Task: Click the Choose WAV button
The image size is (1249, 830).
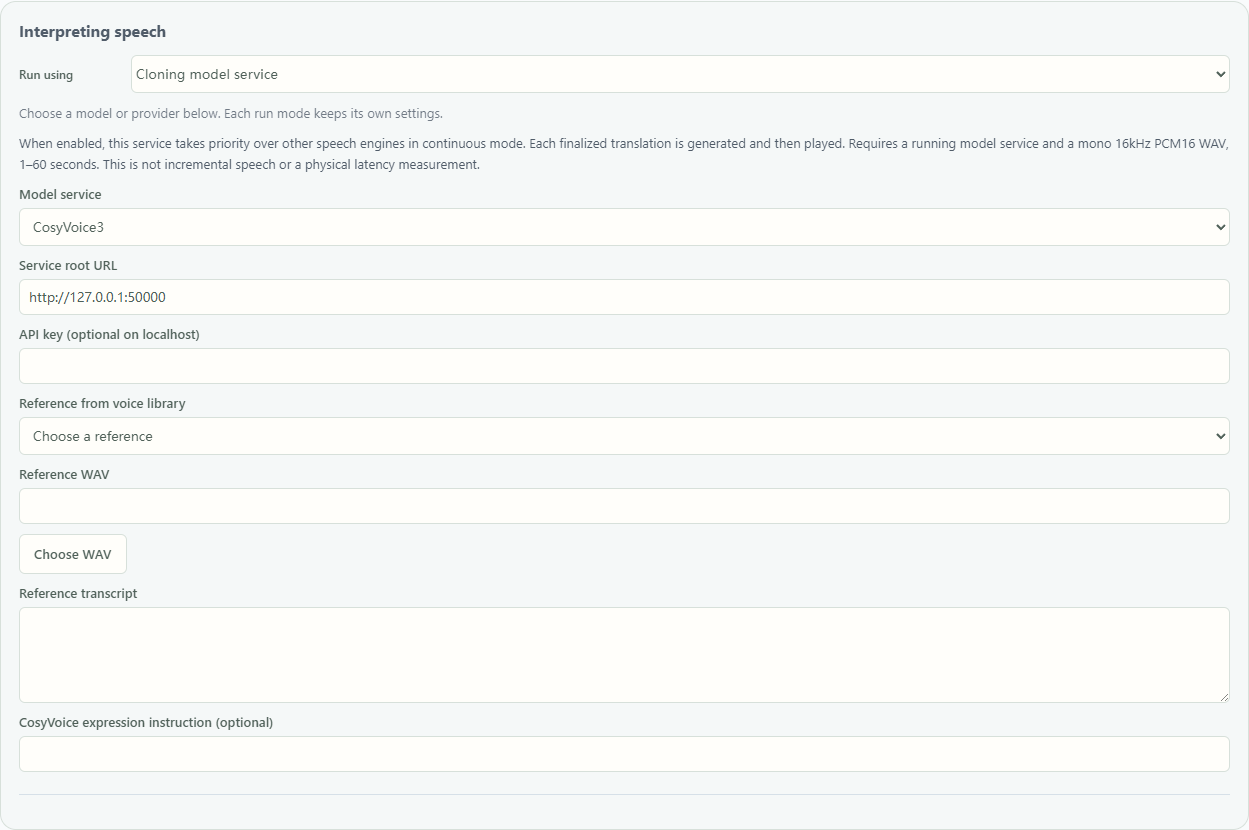Action: coord(73,554)
